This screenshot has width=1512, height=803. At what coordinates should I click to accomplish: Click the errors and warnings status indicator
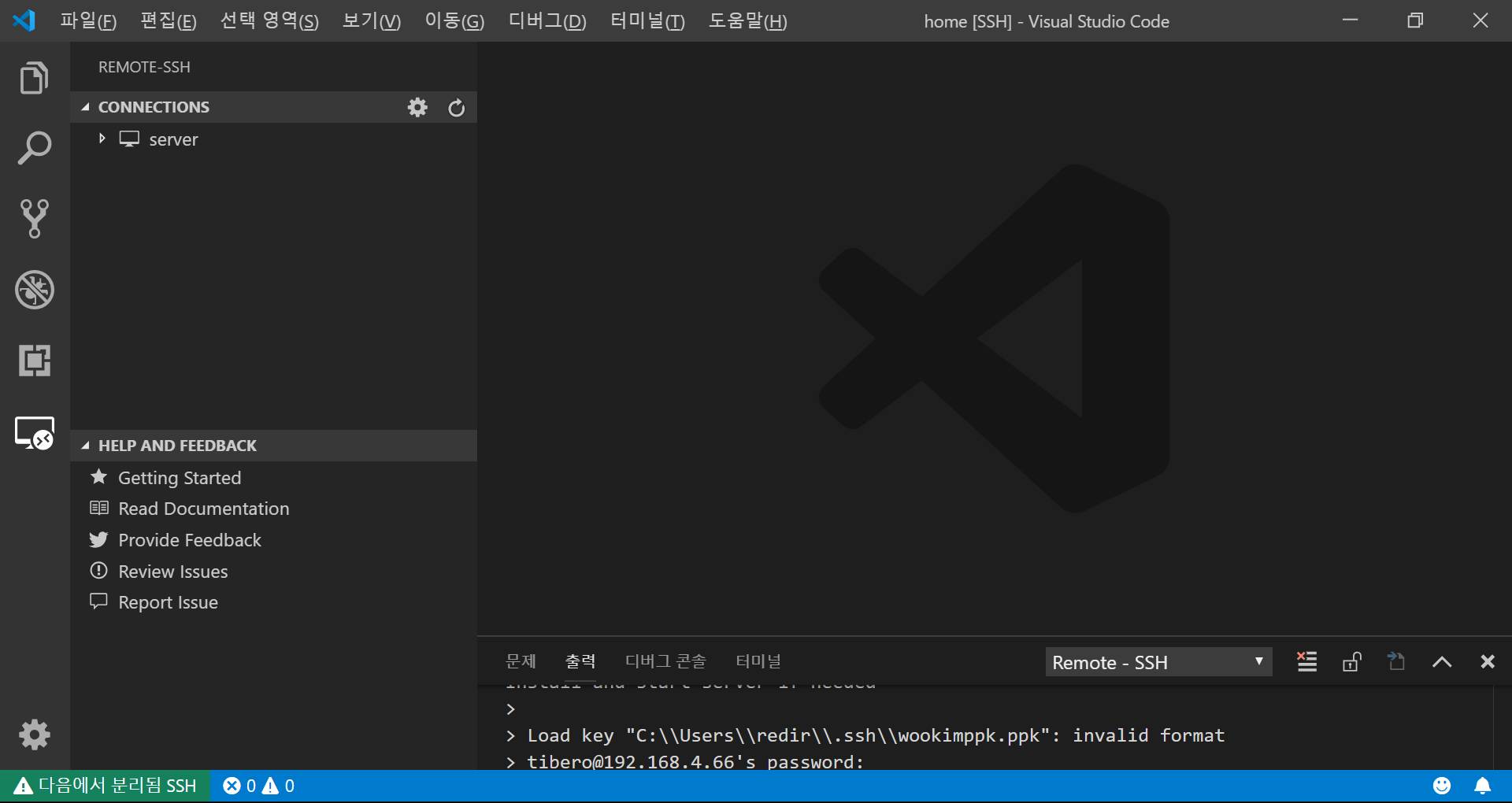(x=258, y=786)
